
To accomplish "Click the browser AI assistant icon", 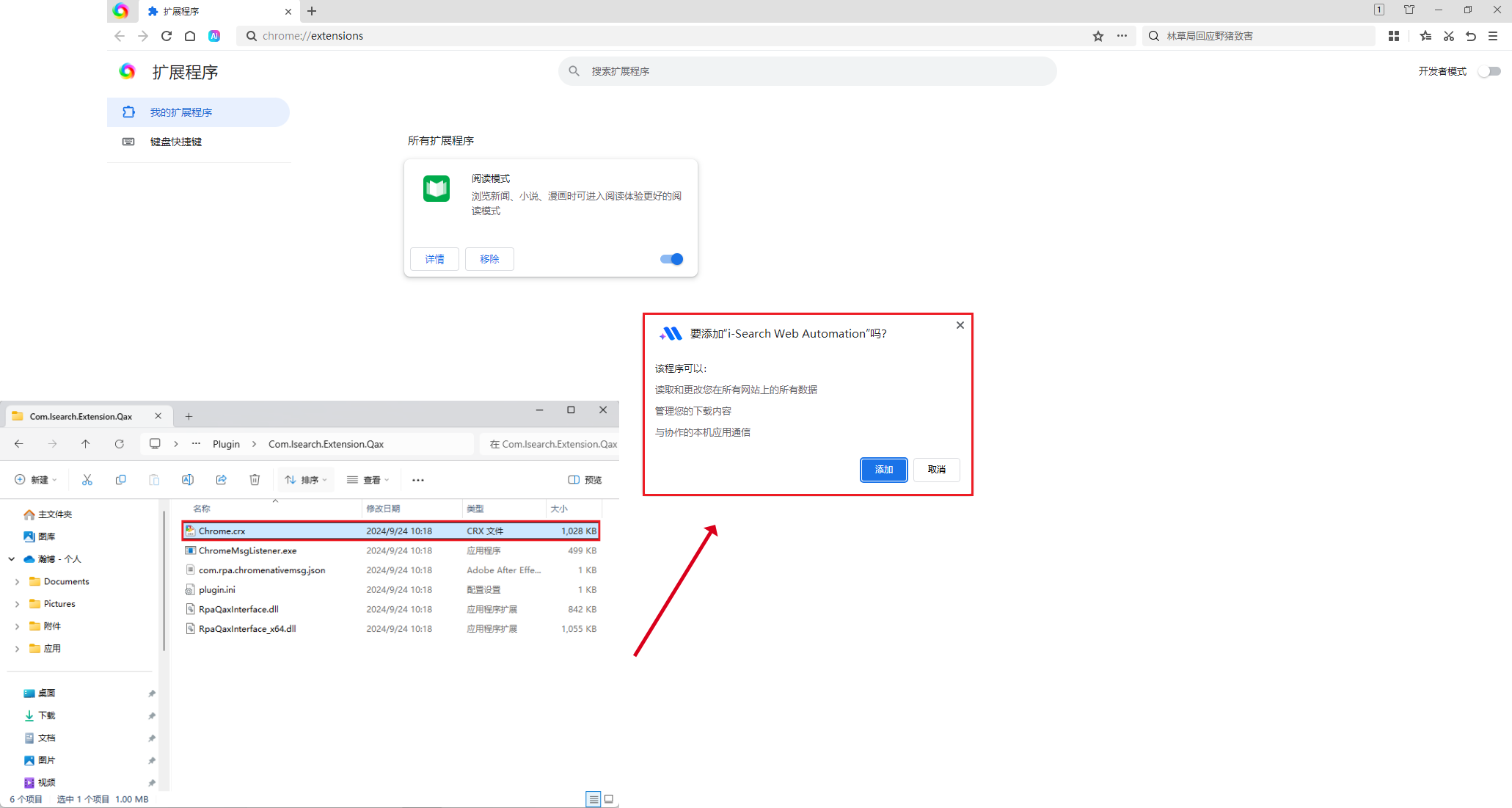I will [x=214, y=36].
